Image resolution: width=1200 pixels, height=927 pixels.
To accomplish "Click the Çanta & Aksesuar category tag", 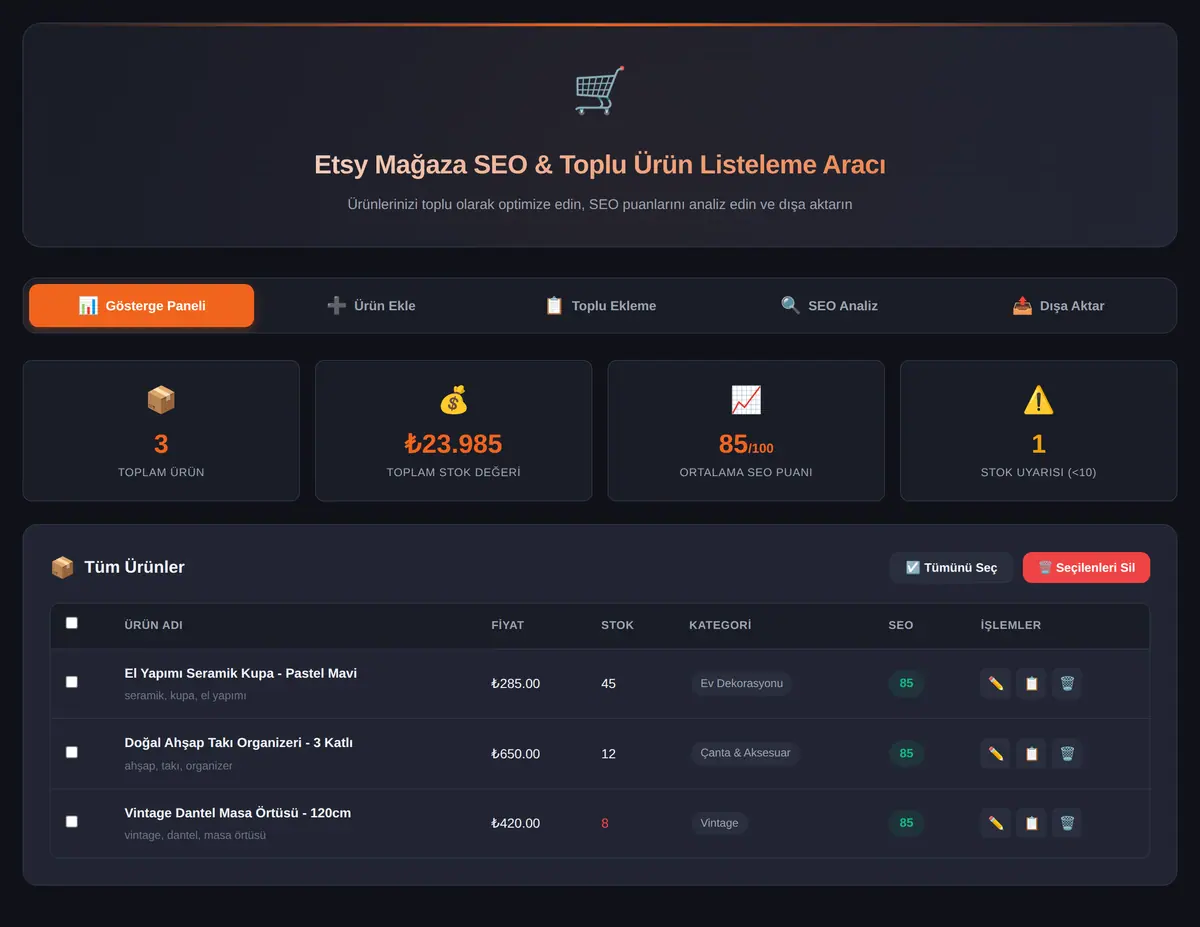I will (x=745, y=753).
